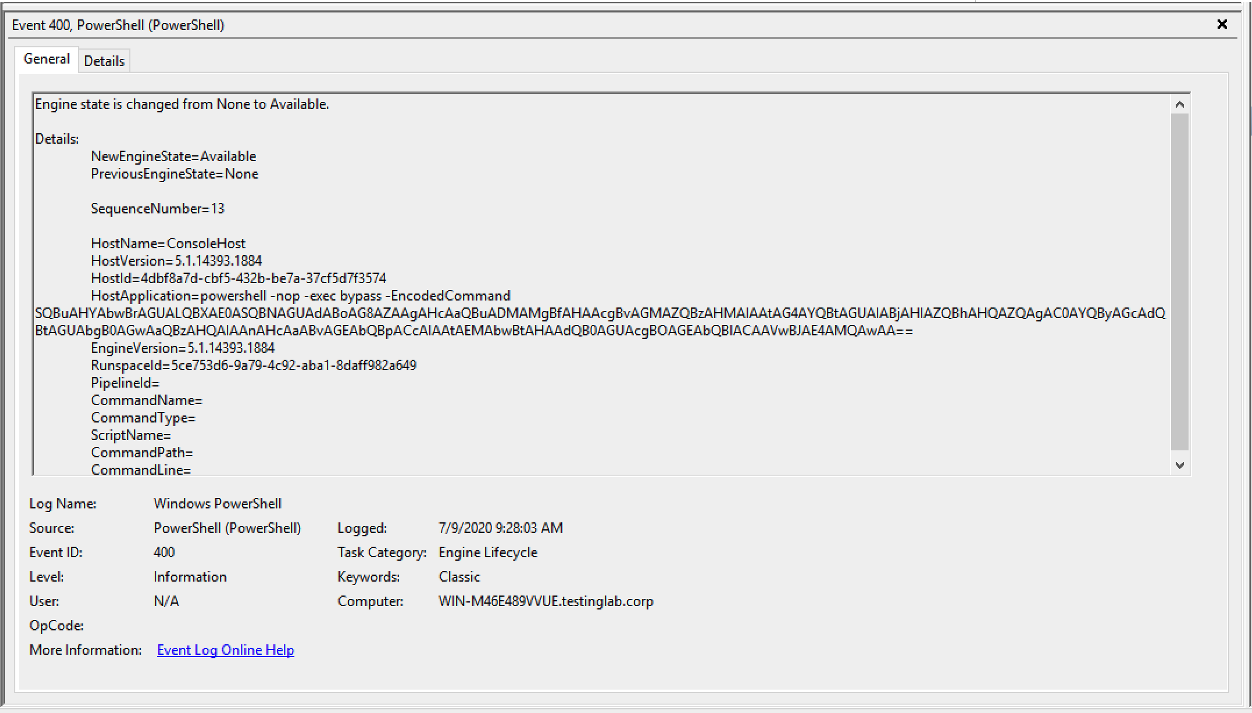Click the description box vertical scrollbar thumb
The width and height of the screenshot is (1252, 713).
1180,280
